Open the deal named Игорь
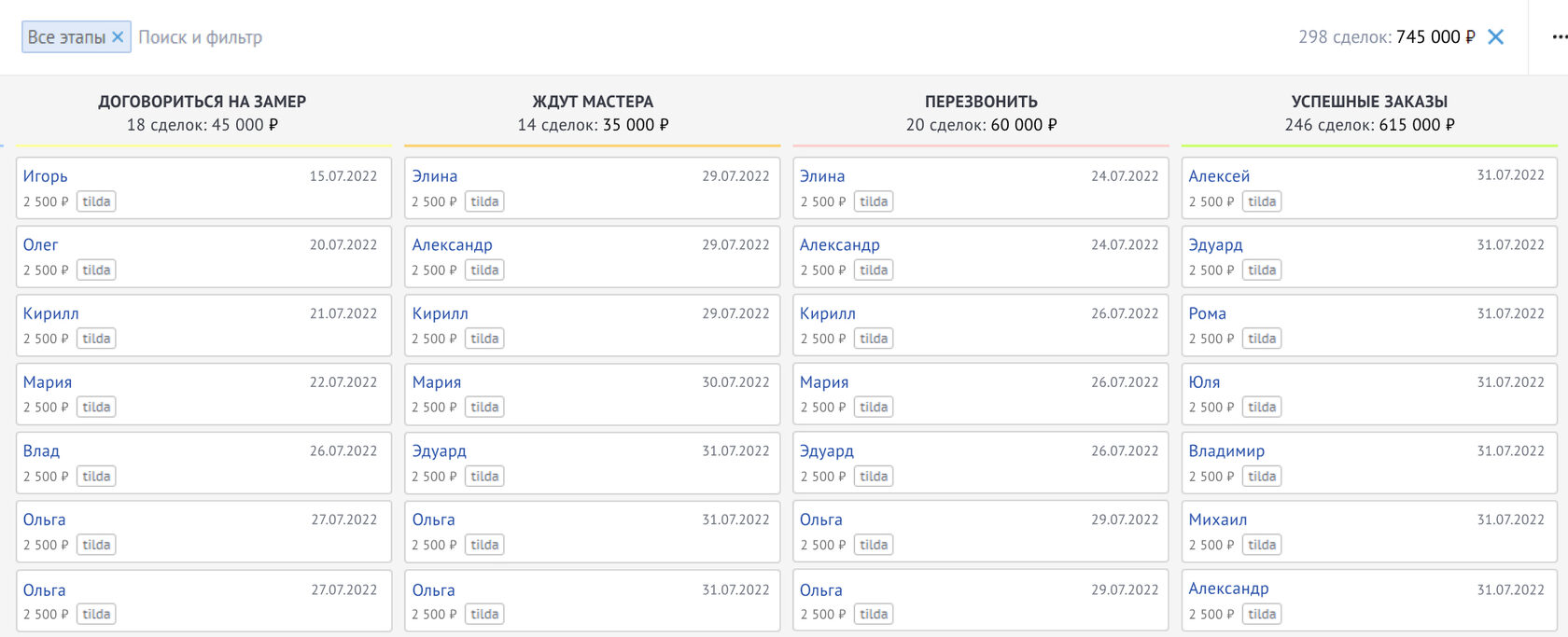 [x=46, y=176]
